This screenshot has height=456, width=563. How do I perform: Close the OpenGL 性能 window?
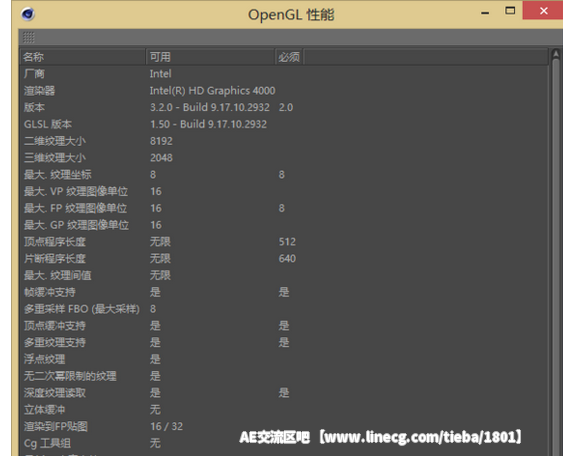(x=543, y=11)
